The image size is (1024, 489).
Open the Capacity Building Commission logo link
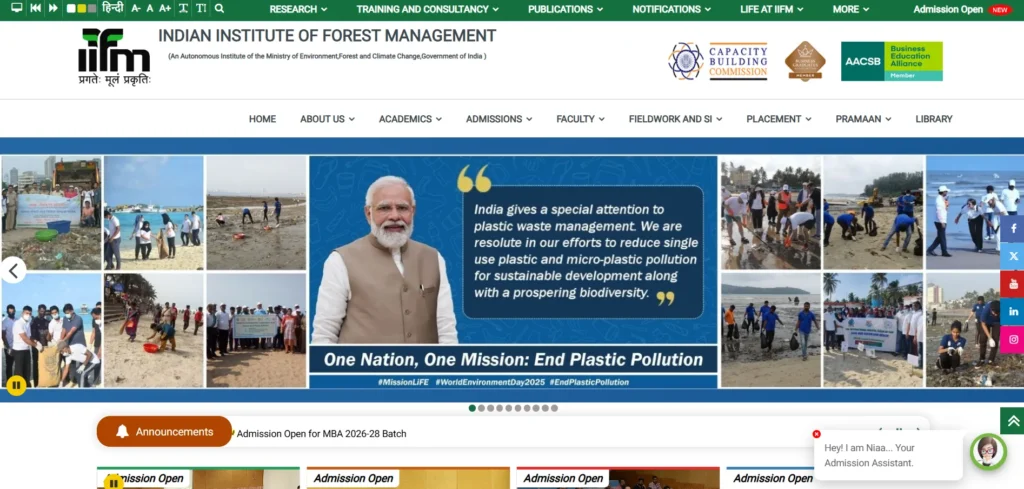(x=718, y=61)
